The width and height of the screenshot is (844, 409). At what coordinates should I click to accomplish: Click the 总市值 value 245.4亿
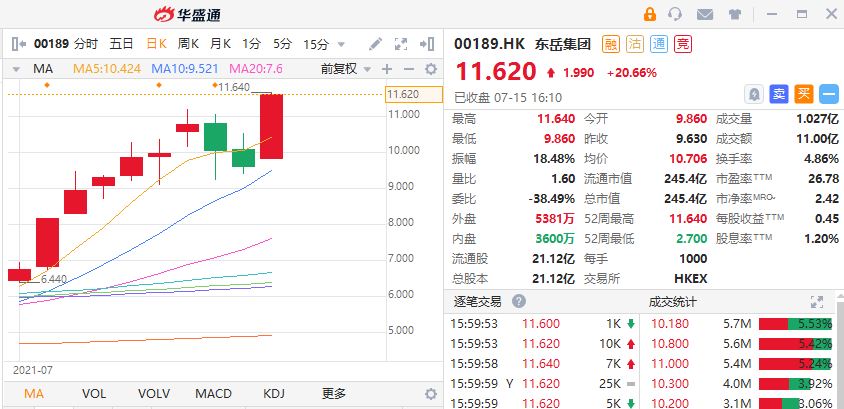(x=685, y=199)
